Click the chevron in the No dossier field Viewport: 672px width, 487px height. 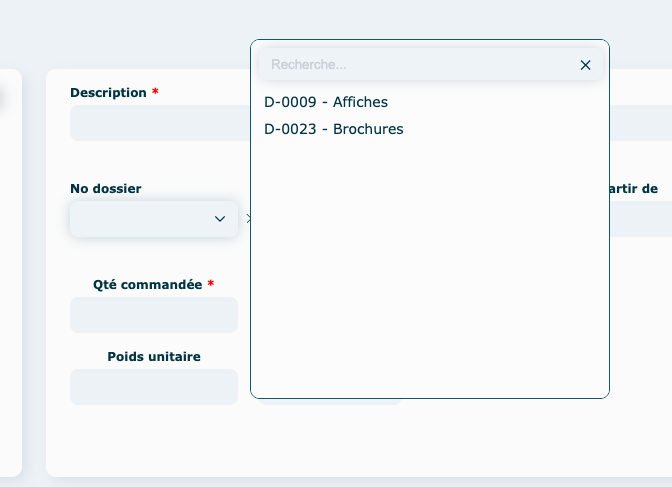coord(220,219)
